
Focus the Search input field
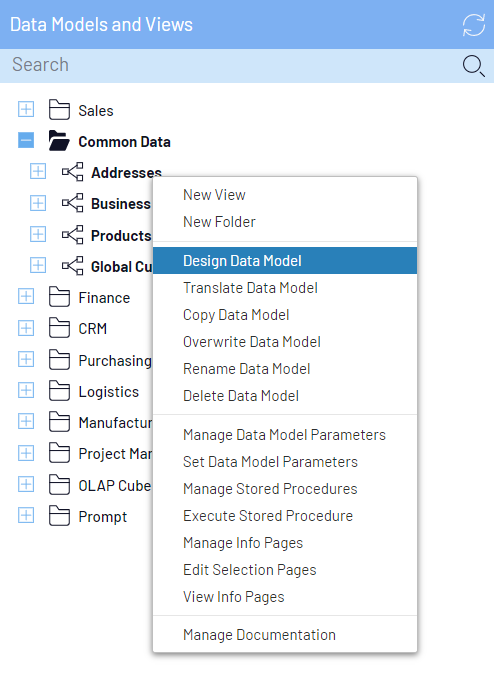[x=233, y=66]
